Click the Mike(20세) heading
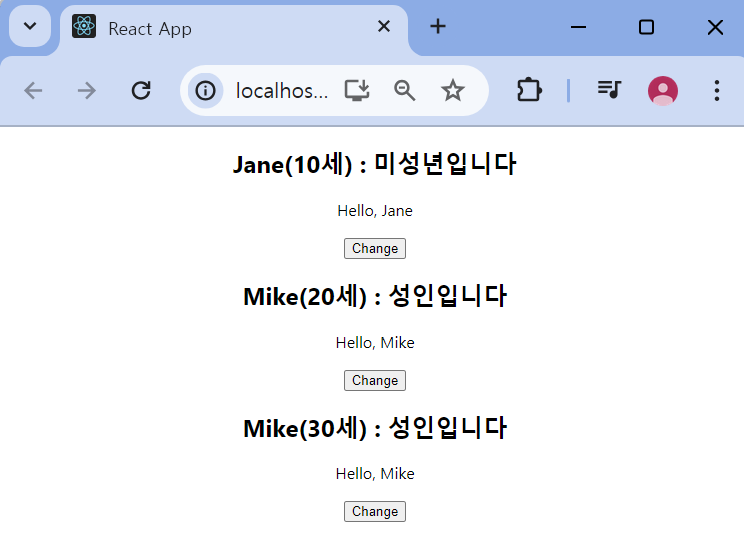744x534 pixels. pos(375,296)
